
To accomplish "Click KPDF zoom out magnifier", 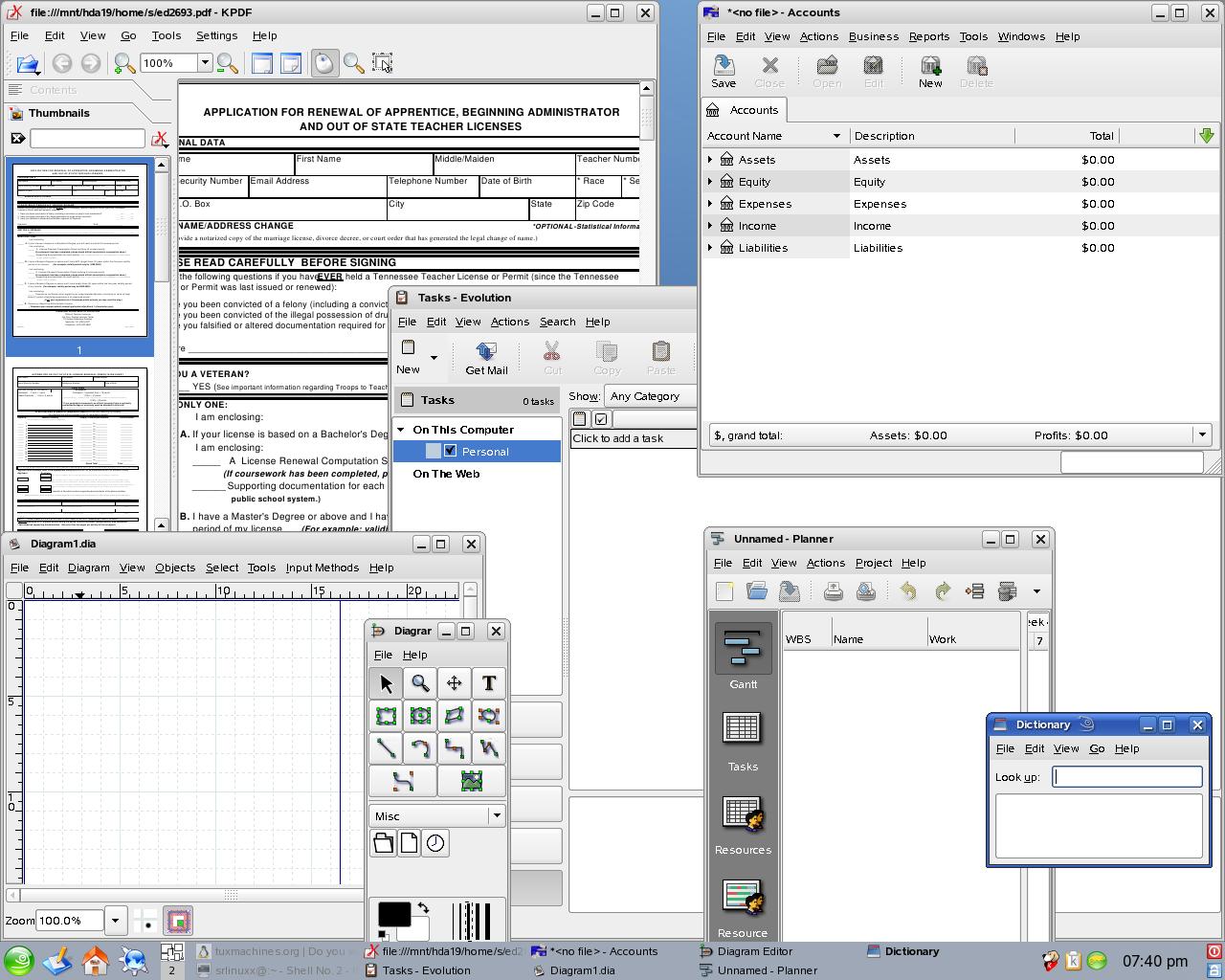I will point(228,64).
